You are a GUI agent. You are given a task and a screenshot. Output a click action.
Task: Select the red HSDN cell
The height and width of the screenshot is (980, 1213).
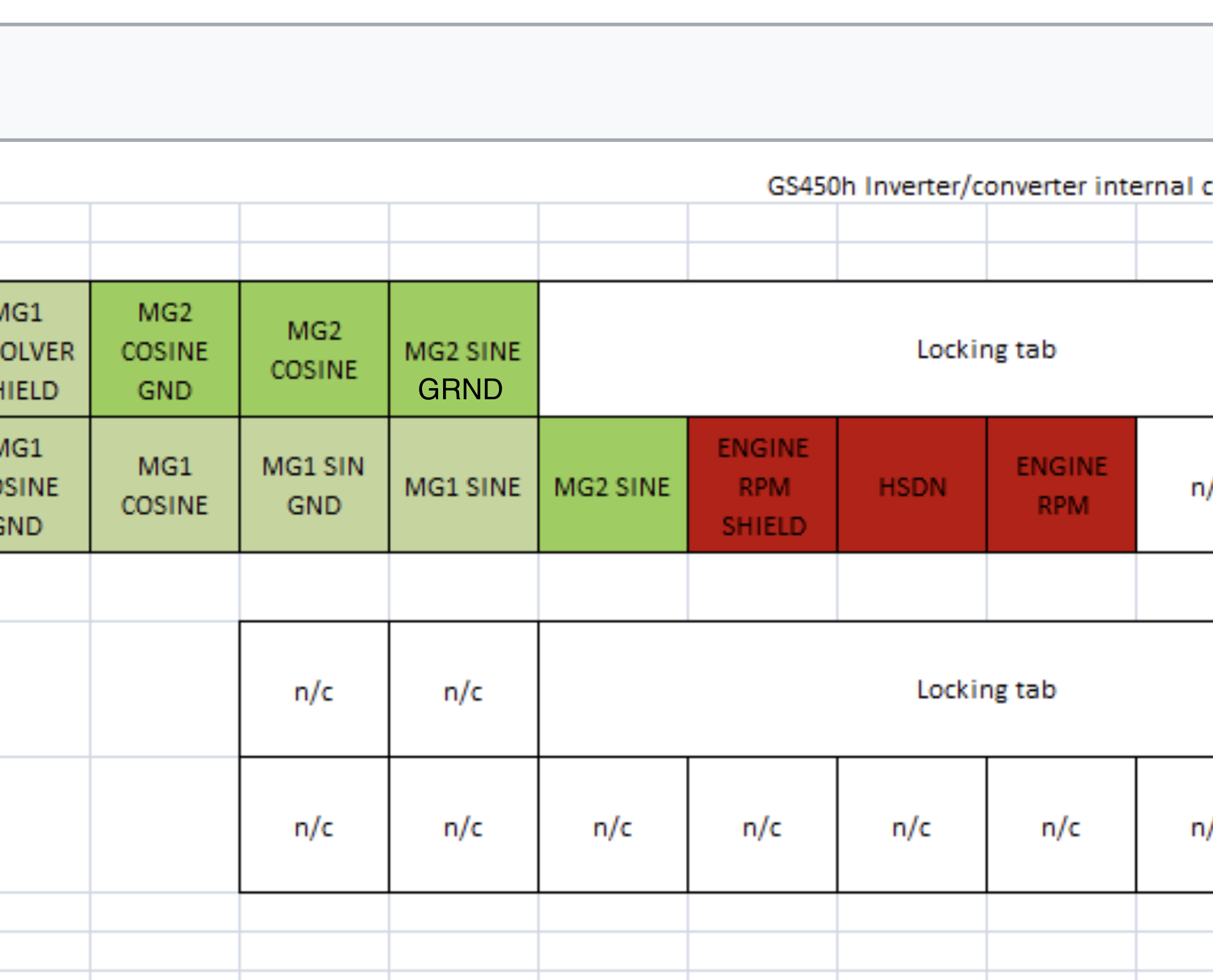(x=912, y=485)
